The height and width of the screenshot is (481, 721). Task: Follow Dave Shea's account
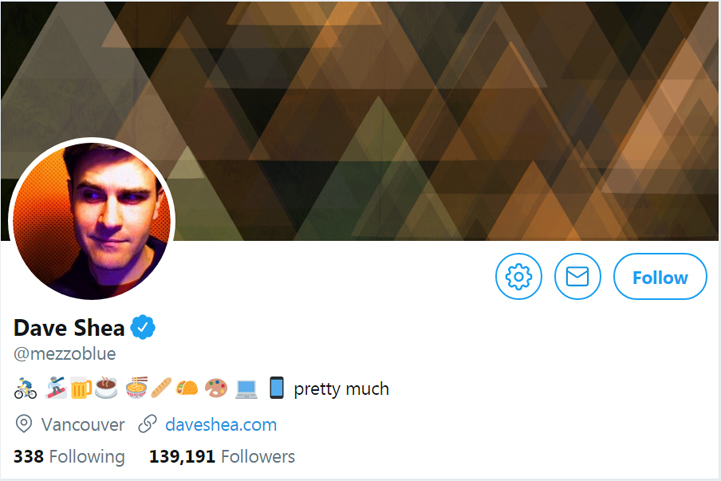point(660,276)
